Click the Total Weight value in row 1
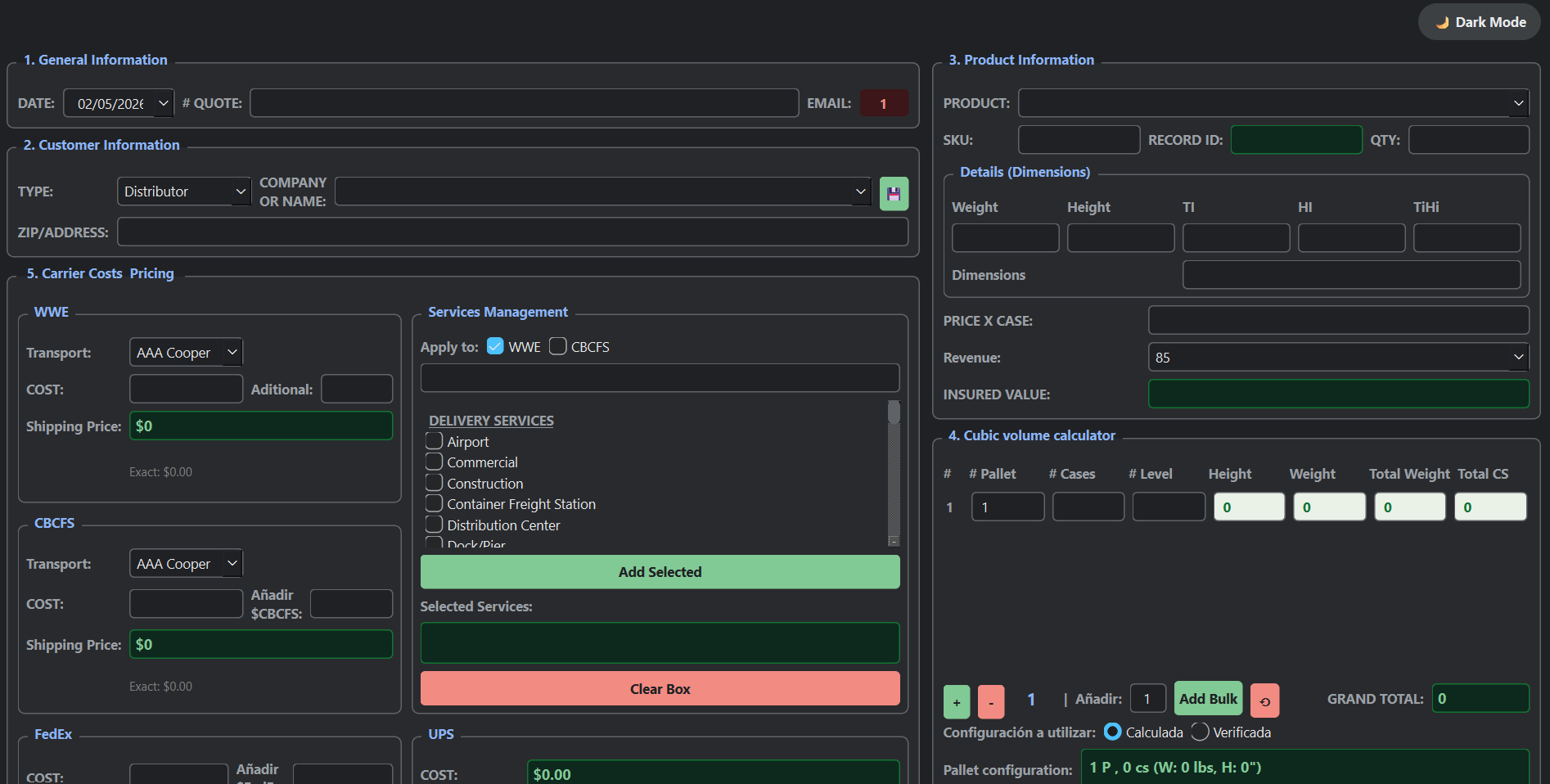This screenshot has height=784, width=1550. coord(1409,507)
